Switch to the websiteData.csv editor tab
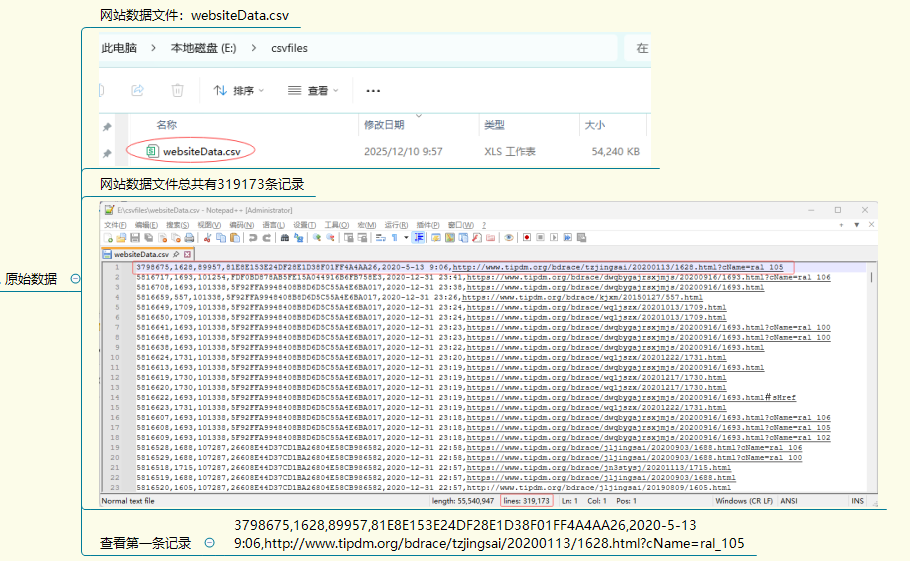This screenshot has height=561, width=910. click(141, 255)
